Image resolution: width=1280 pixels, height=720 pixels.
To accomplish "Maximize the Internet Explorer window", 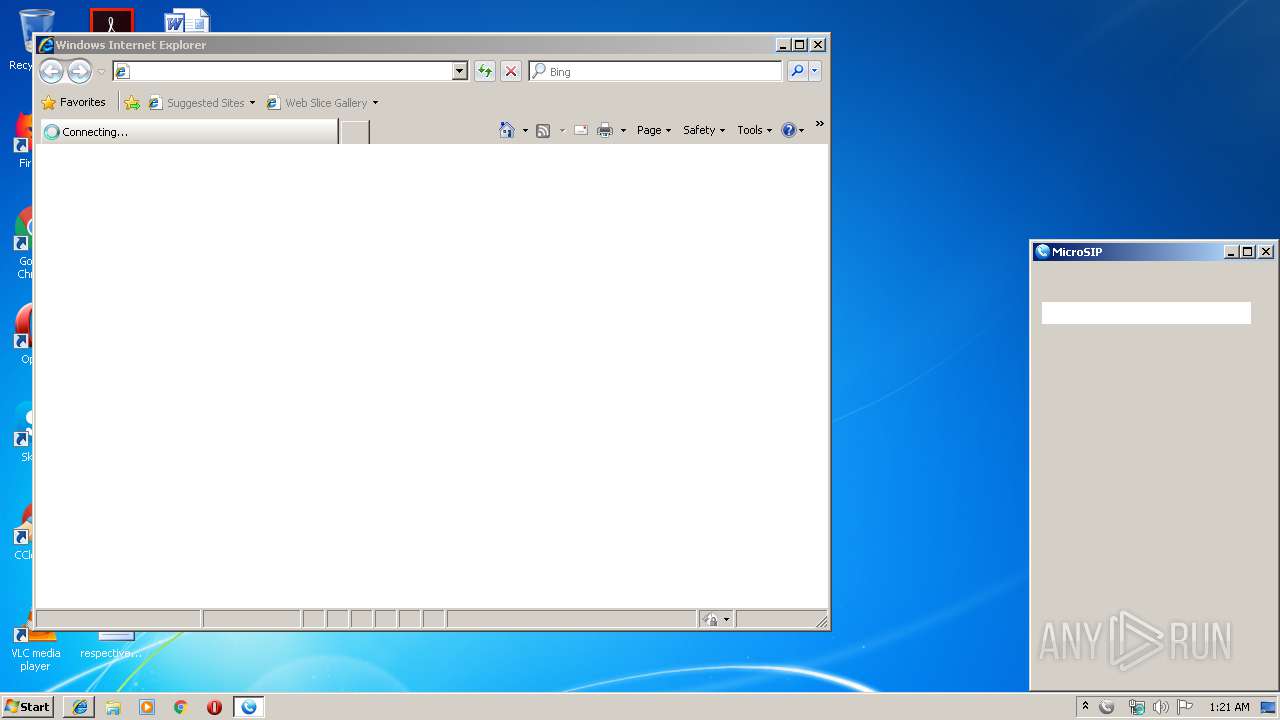I will (x=800, y=45).
